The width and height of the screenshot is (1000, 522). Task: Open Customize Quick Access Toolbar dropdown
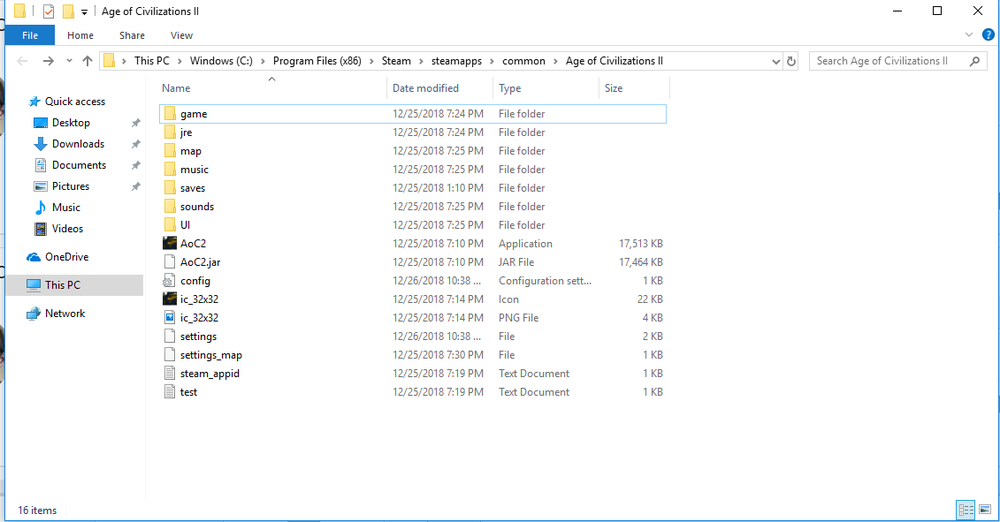(84, 11)
